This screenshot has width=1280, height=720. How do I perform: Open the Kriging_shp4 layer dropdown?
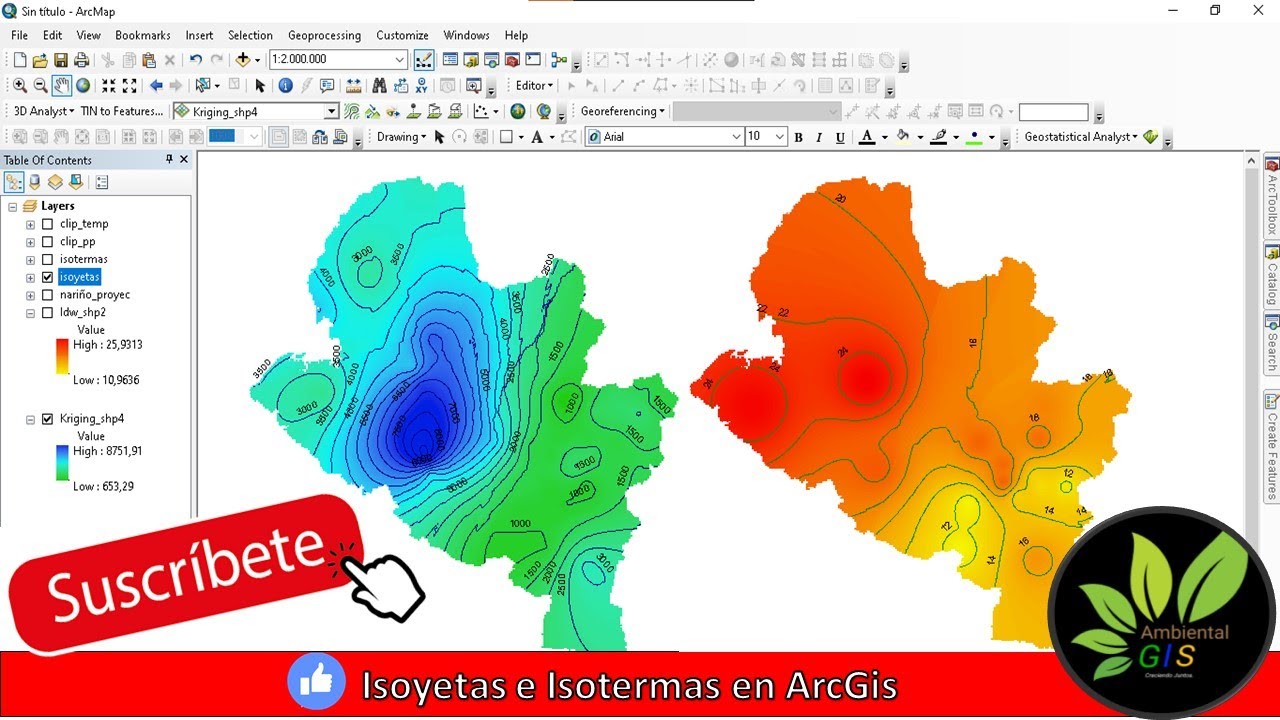(x=331, y=111)
